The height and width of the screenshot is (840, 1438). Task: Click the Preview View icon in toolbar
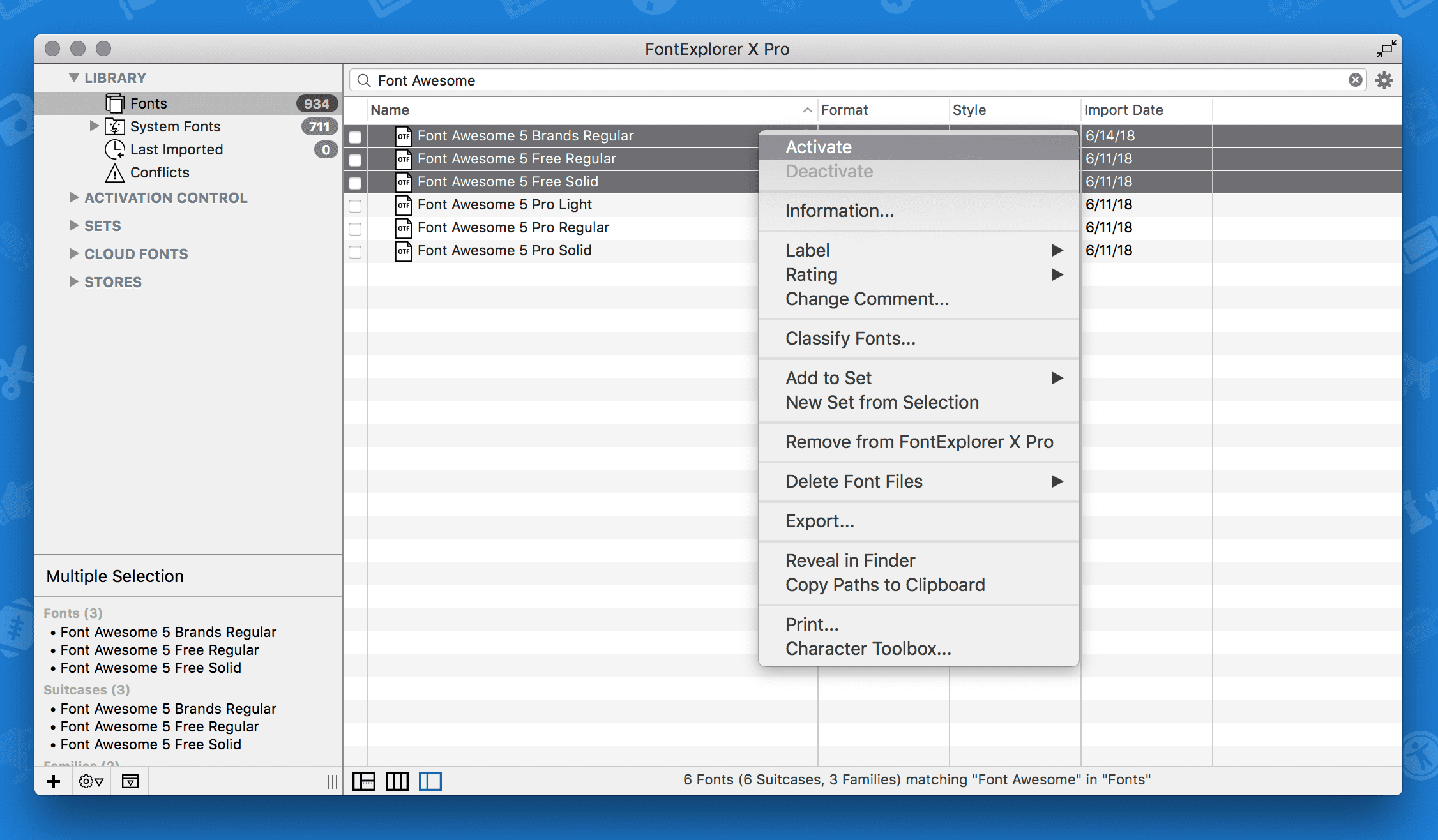[x=432, y=780]
